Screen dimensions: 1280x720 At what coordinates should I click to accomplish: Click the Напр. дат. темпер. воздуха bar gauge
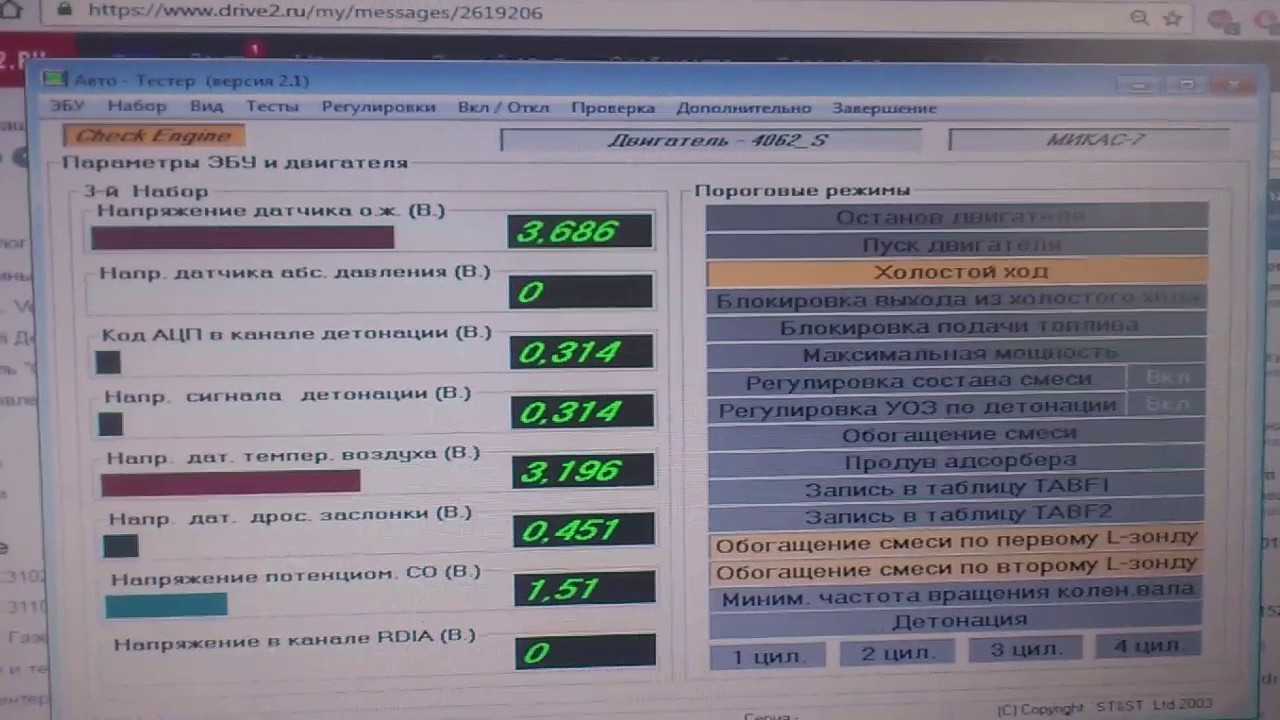coord(230,483)
